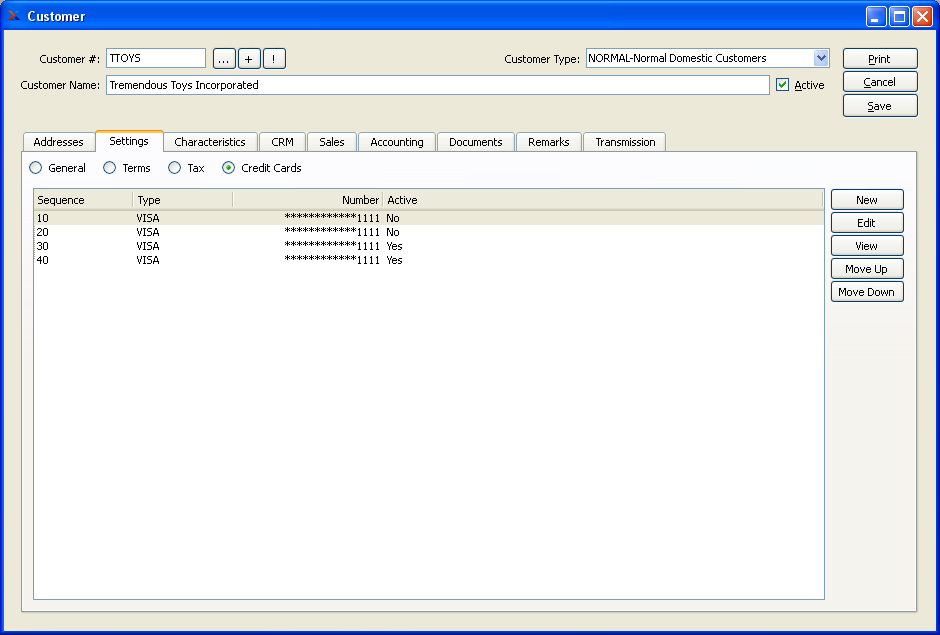Select the credit card row with sequence 10

click(429, 218)
